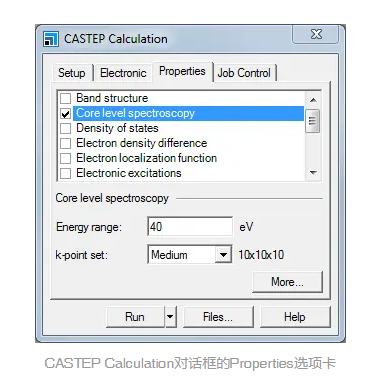Select the Medium k-point combo box
This screenshot has height=385, width=382.
pyautogui.click(x=189, y=255)
